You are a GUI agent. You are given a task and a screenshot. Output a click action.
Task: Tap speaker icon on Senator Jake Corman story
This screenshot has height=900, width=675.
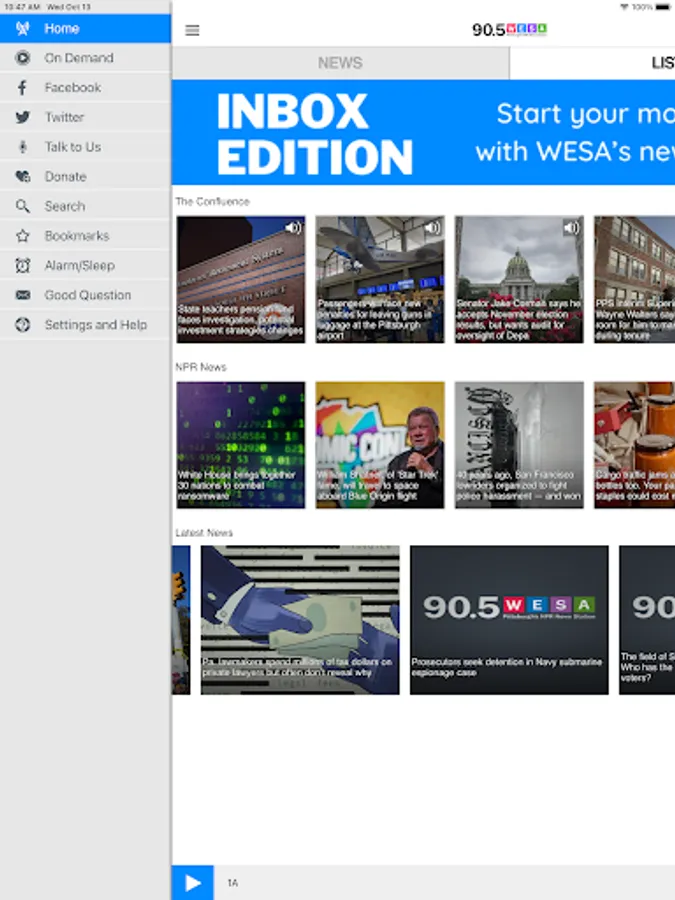pos(572,228)
